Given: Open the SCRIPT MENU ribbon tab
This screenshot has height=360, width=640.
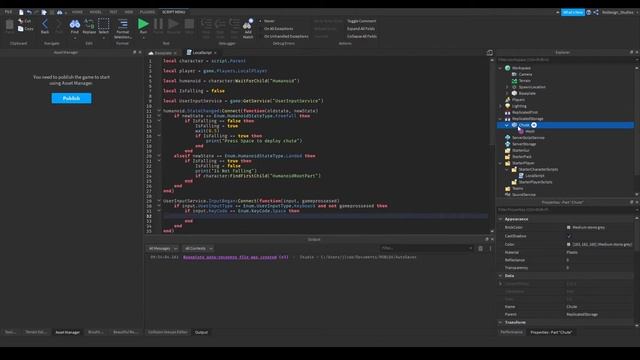Looking at the screenshot, I should [x=173, y=12].
